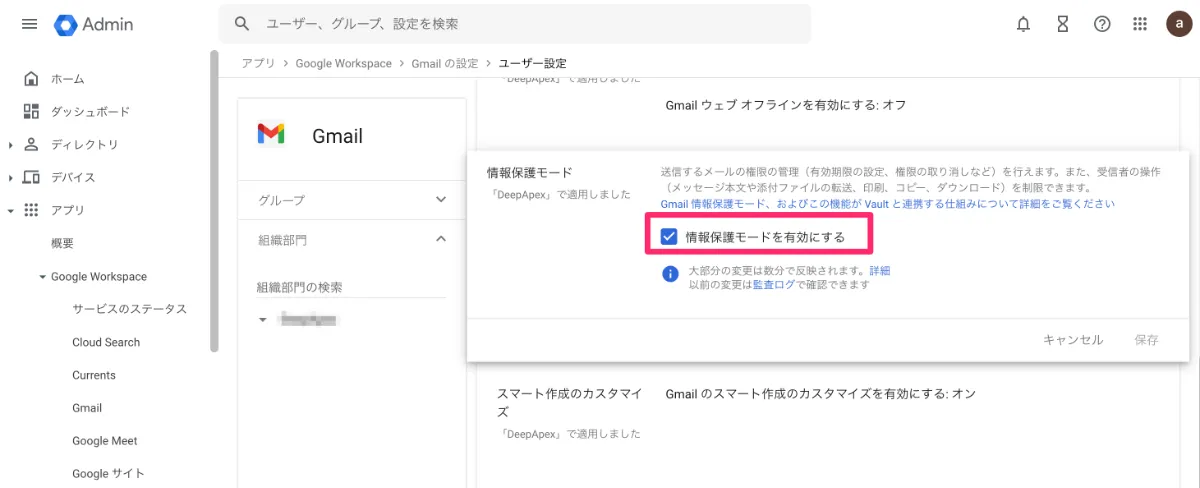Open Currents in sidebar
The width and height of the screenshot is (1200, 488).
[x=94, y=375]
